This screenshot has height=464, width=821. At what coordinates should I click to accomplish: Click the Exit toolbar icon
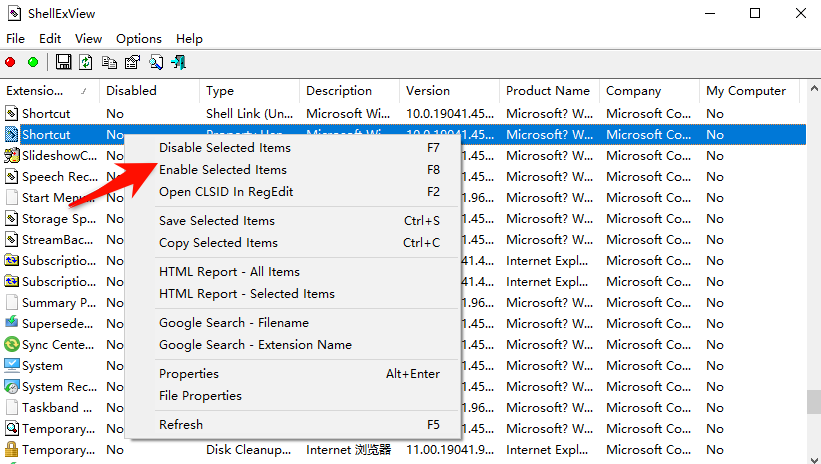pos(179,62)
